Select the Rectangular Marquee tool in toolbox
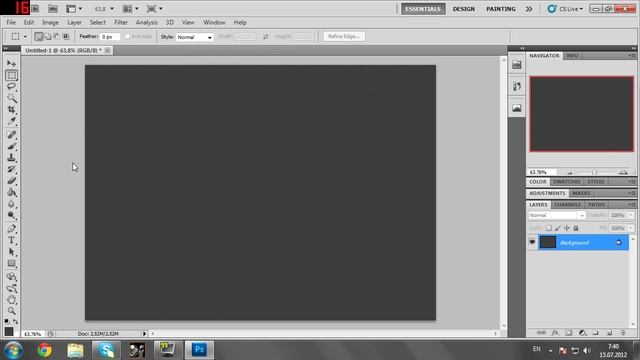 [11, 75]
